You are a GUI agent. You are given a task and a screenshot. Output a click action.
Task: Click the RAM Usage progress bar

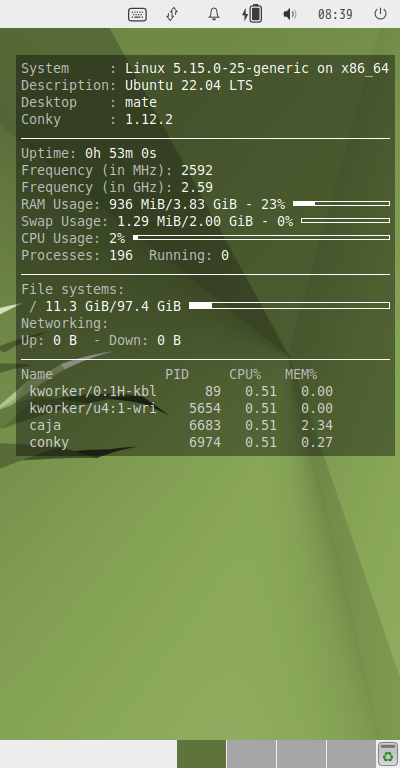[x=341, y=203]
